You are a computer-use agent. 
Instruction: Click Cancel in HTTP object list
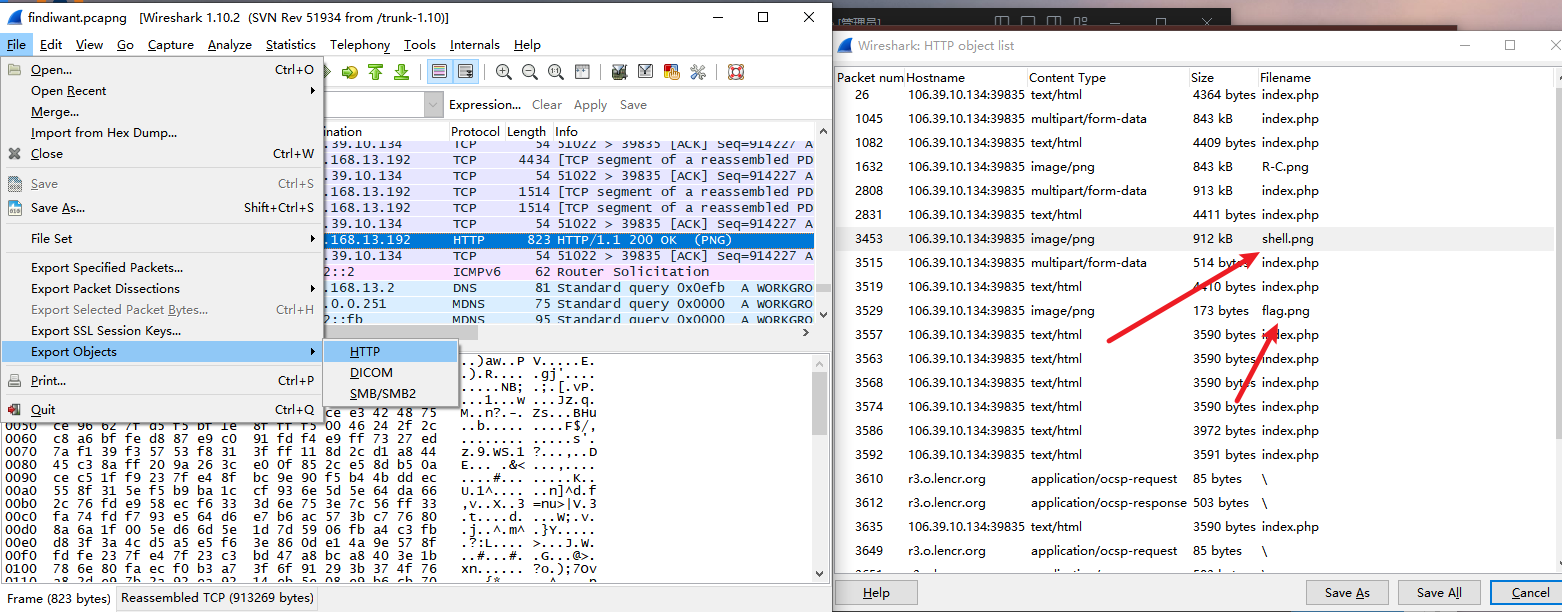pos(1525,593)
